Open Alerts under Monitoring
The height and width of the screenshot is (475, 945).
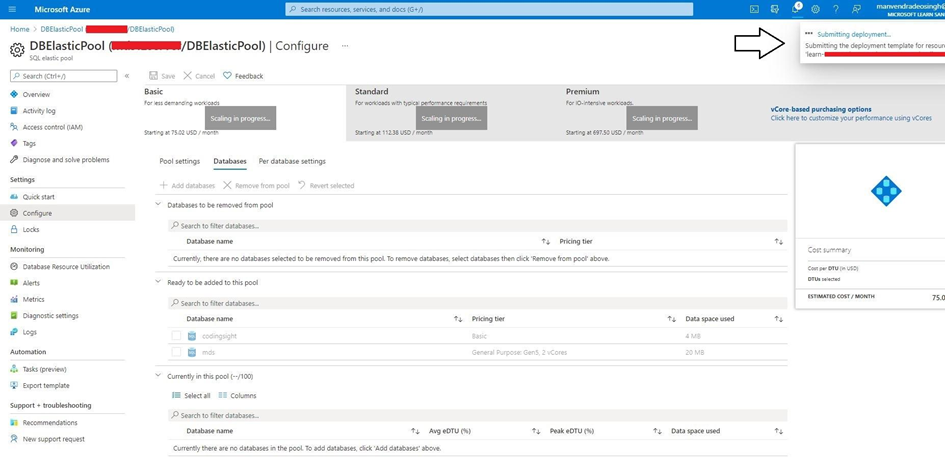click(31, 283)
